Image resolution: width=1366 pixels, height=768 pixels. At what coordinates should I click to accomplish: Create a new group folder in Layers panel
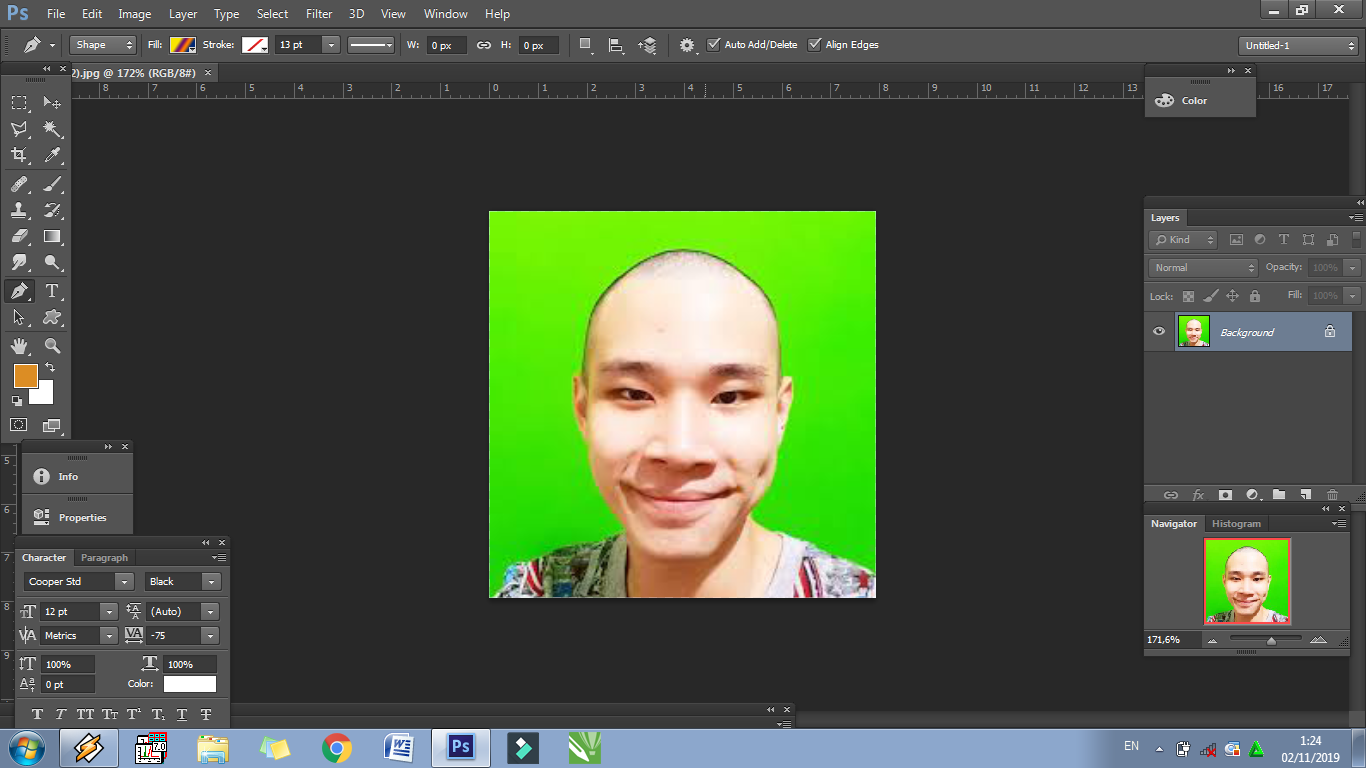pyautogui.click(x=1278, y=495)
